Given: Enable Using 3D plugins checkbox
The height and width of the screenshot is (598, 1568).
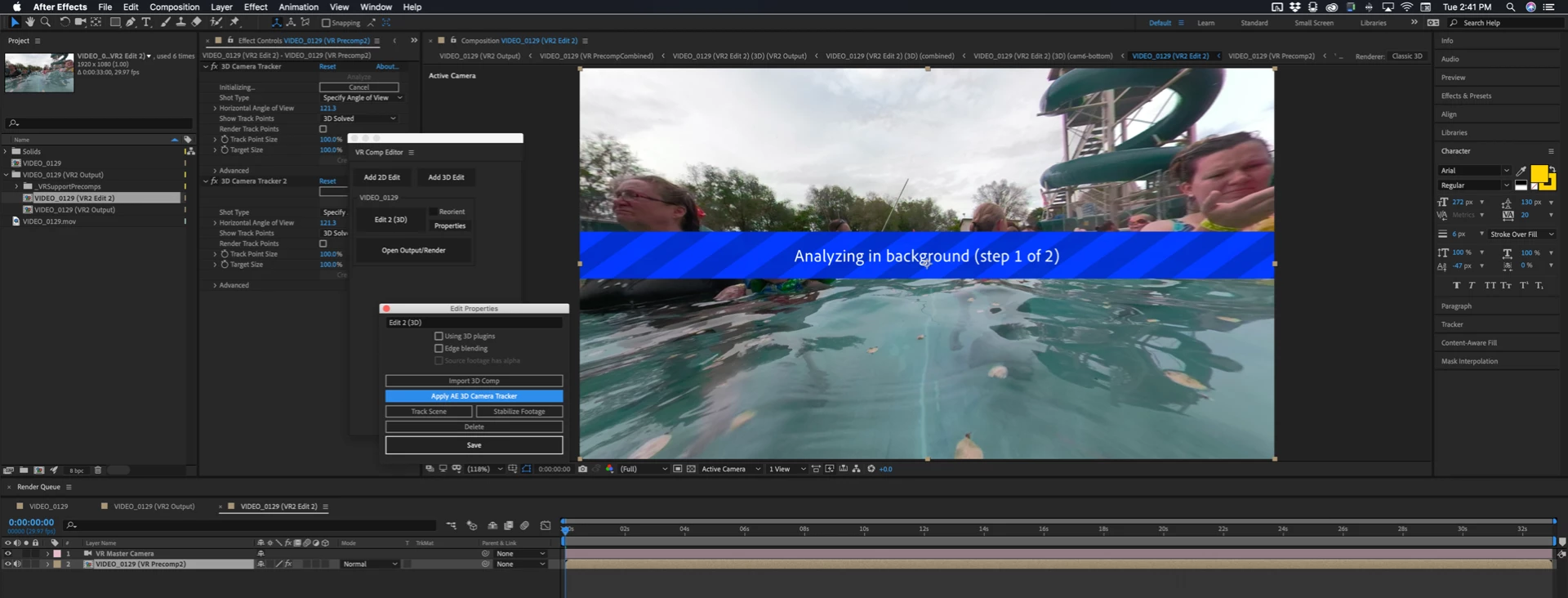Looking at the screenshot, I should [x=439, y=336].
